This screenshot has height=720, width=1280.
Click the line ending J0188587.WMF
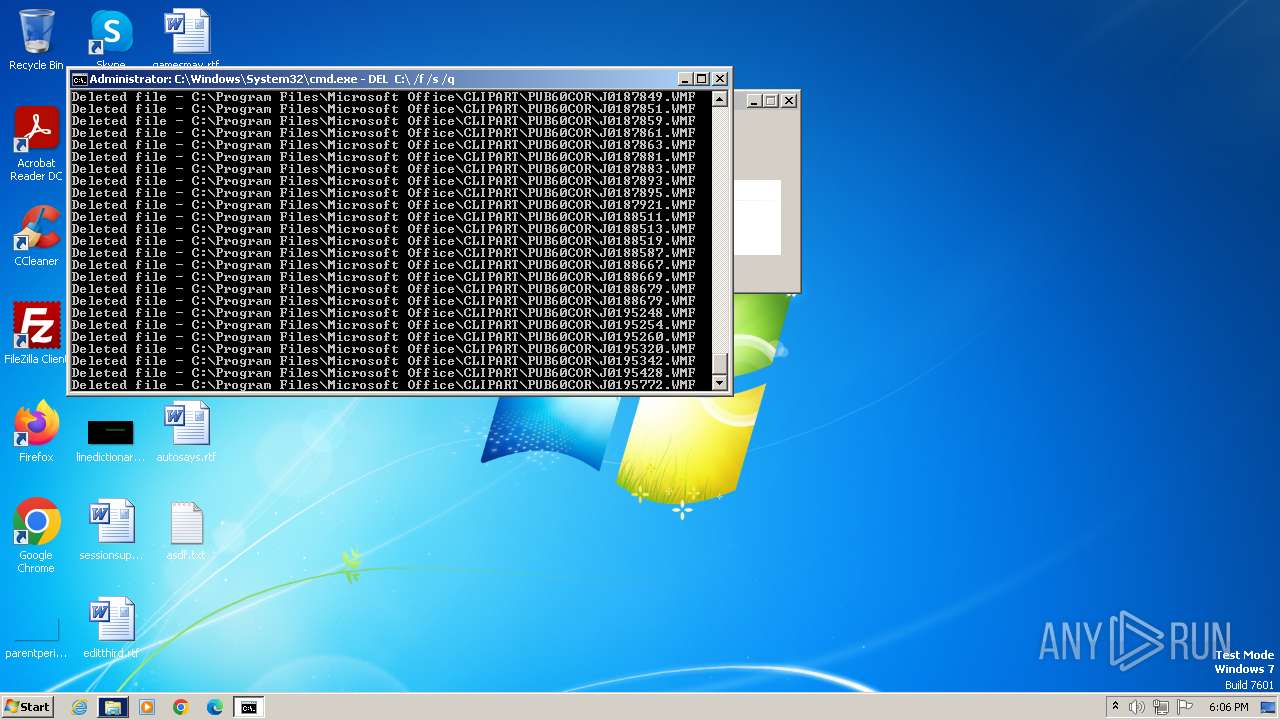pyautogui.click(x=384, y=253)
